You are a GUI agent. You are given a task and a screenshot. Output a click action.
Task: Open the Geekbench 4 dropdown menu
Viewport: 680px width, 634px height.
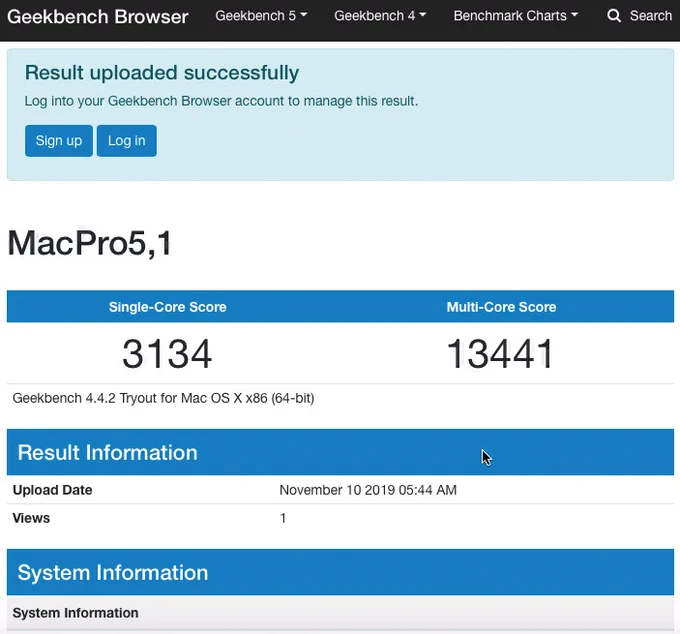(x=380, y=16)
